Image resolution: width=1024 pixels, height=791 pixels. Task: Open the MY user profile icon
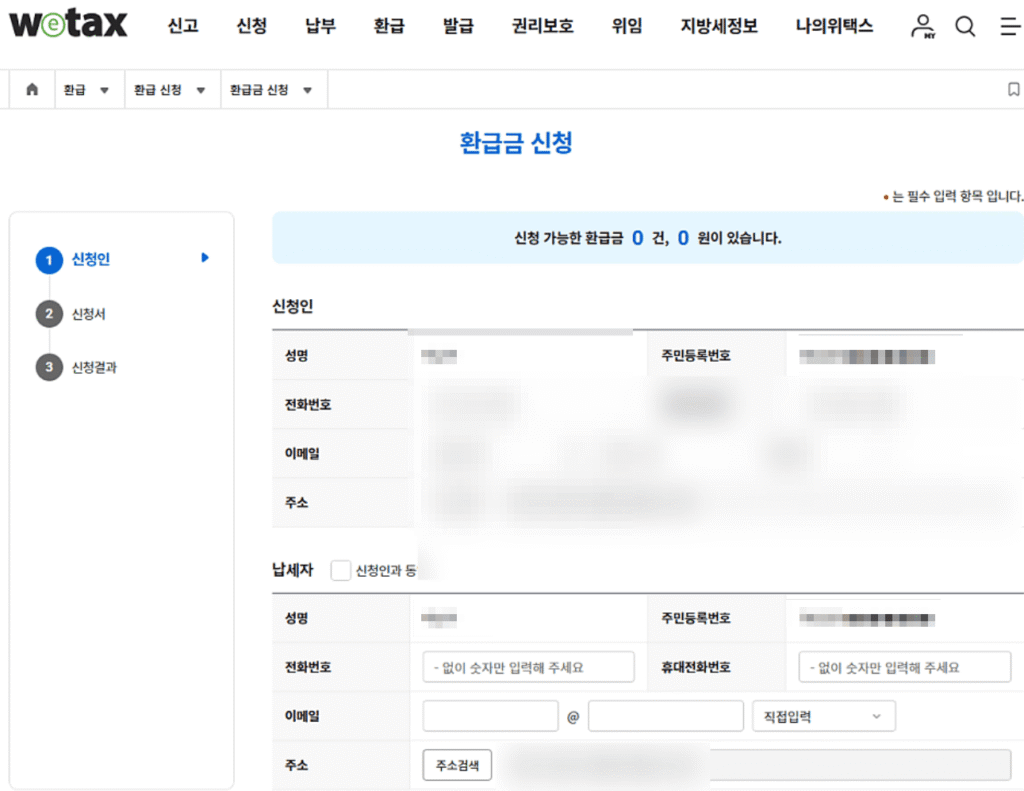(x=922, y=27)
